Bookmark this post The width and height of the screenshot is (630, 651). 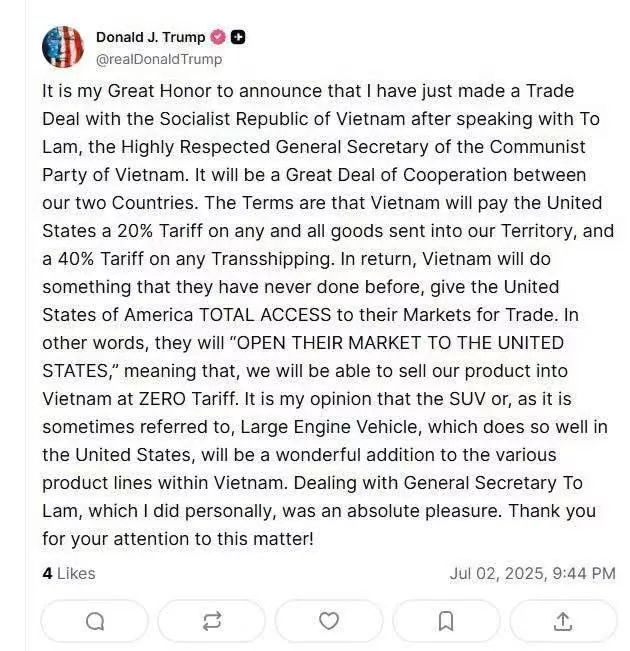pyautogui.click(x=446, y=621)
